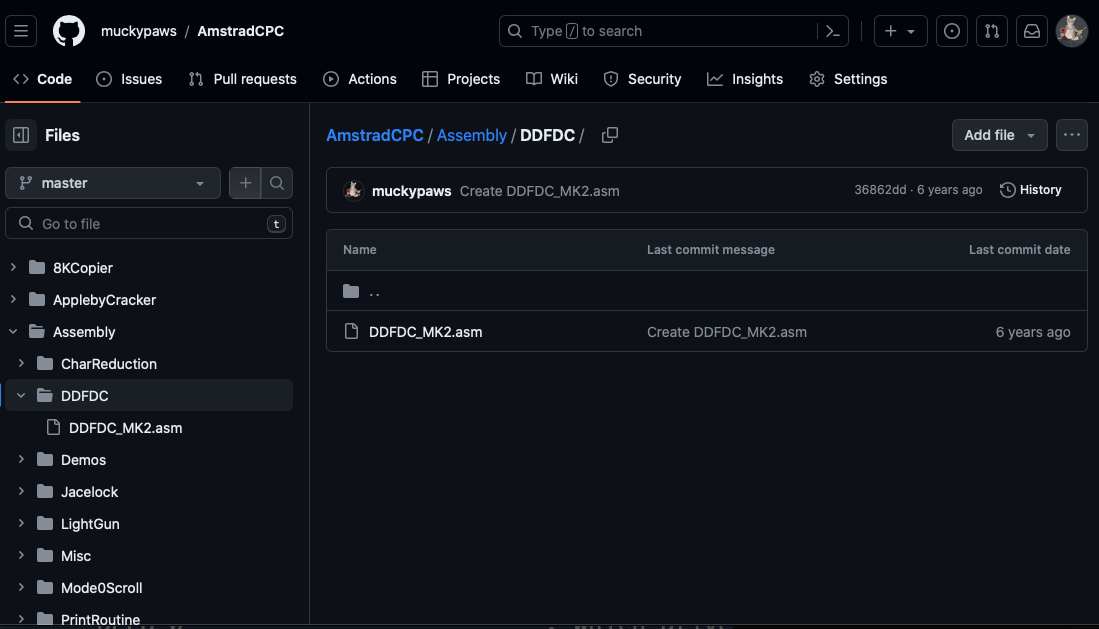The image size is (1099, 629).
Task: Expand the LightGun folder chevron
Action: 21,523
